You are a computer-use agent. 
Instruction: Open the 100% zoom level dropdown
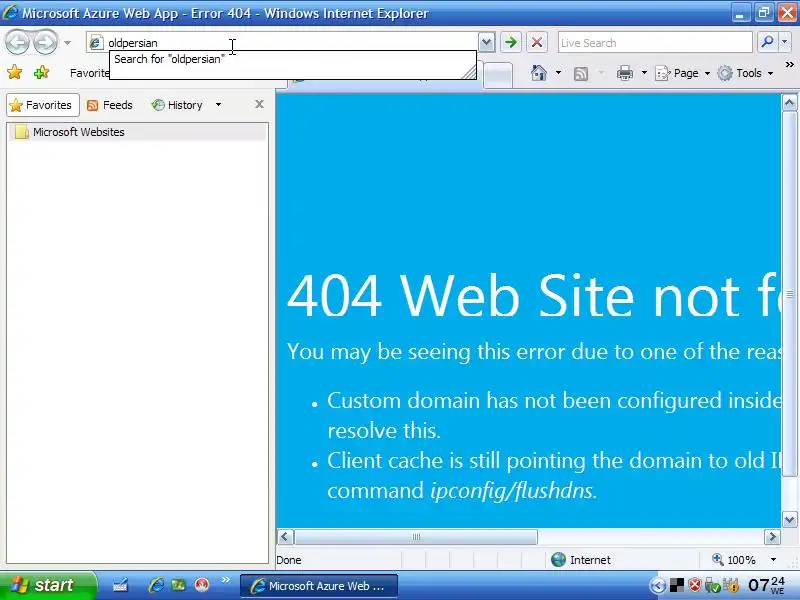[773, 560]
